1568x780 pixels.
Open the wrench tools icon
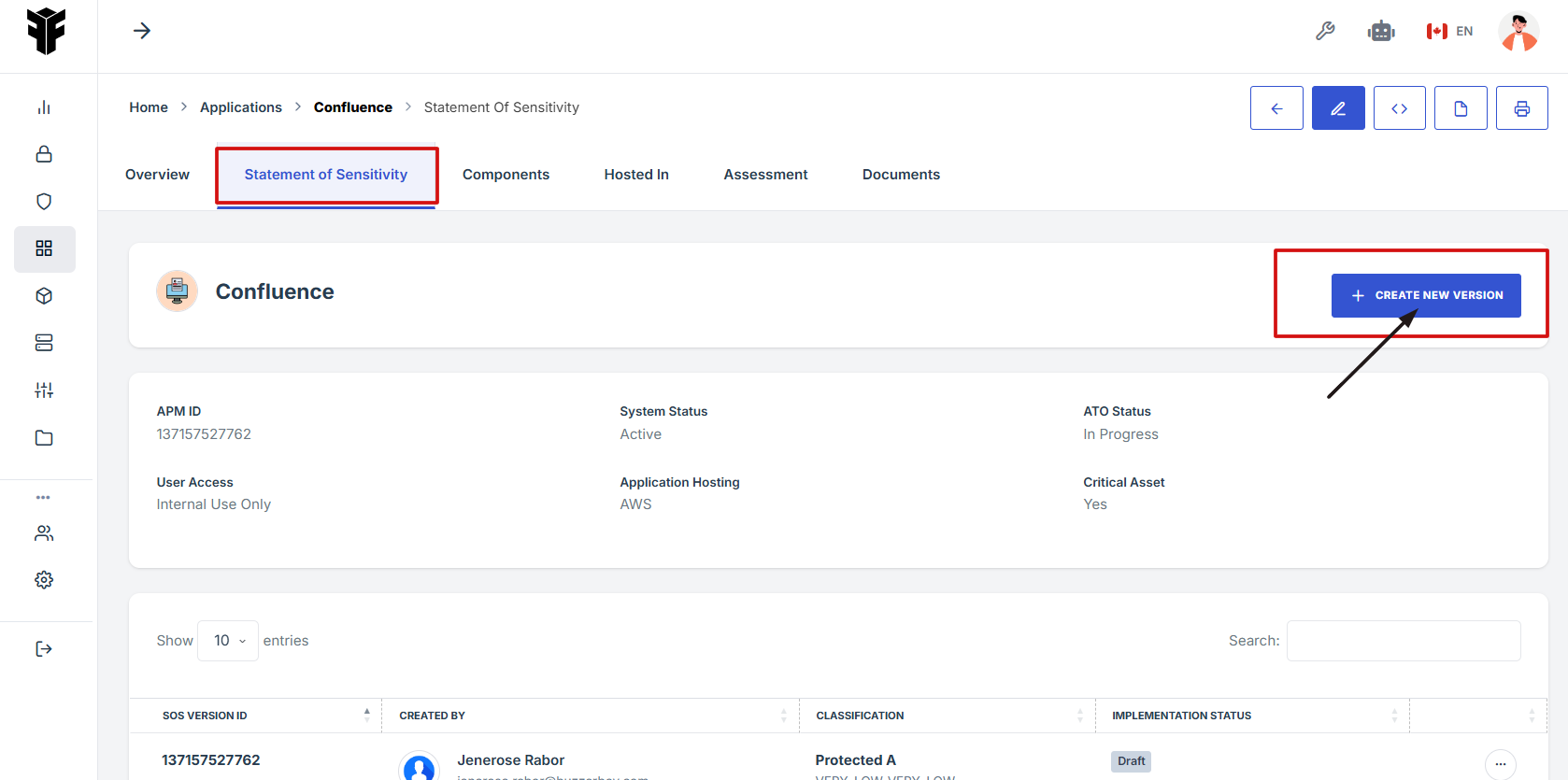coord(1324,31)
